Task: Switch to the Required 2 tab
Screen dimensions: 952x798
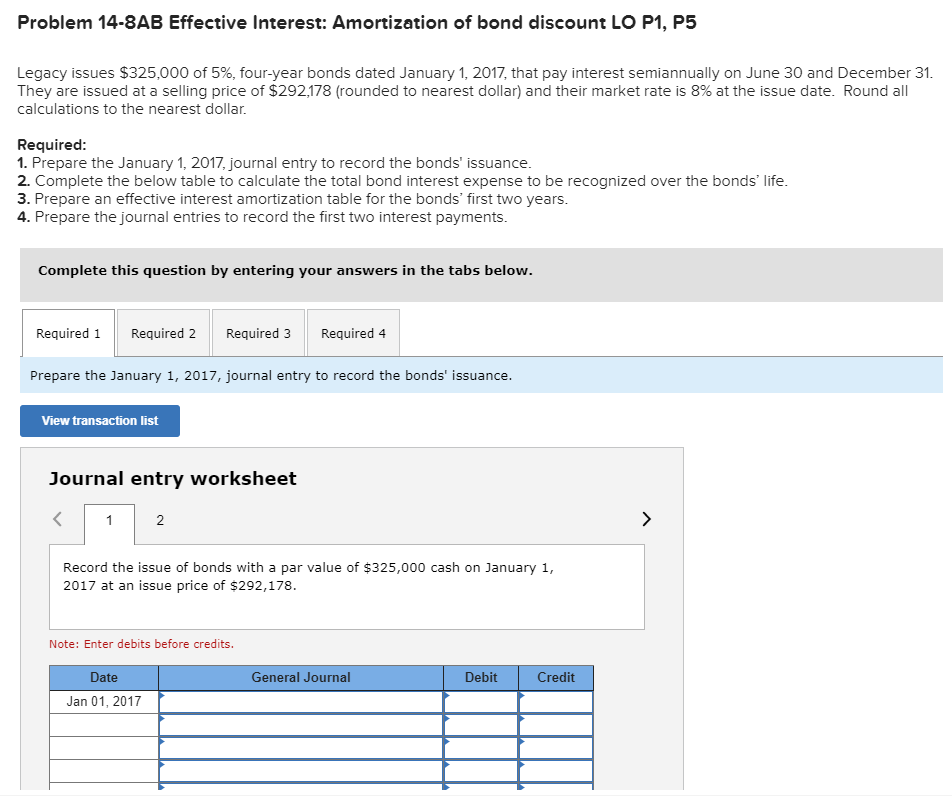Action: (x=162, y=333)
